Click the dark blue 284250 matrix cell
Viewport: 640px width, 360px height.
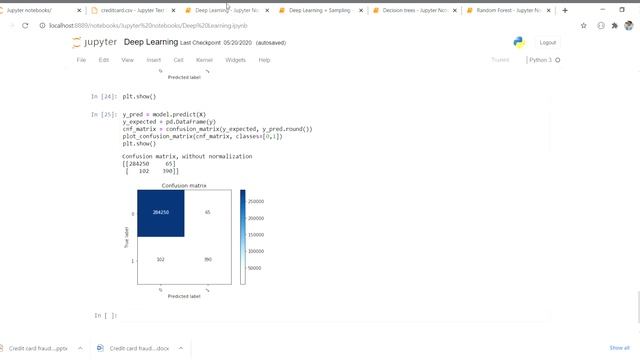tap(161, 213)
